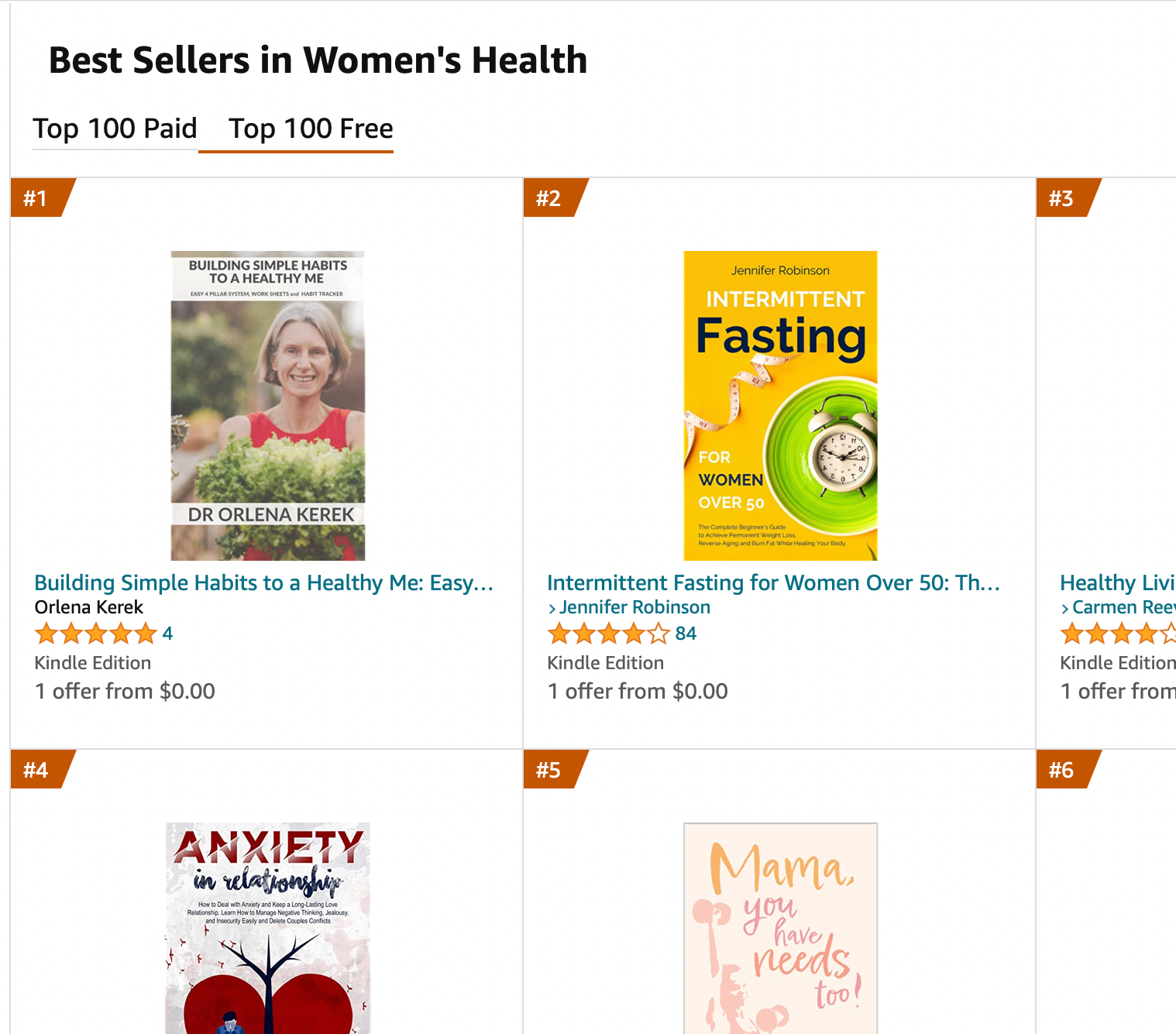
Task: Switch to Top 100 Free tab
Action: [311, 129]
